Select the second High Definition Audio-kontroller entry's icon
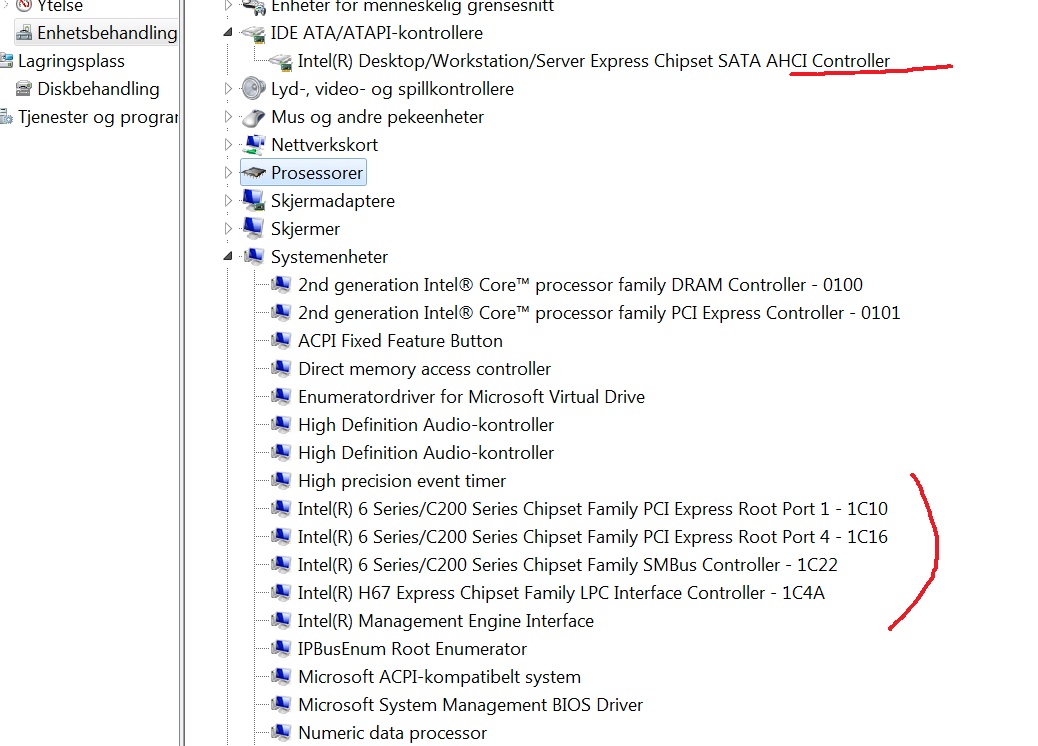 point(281,452)
